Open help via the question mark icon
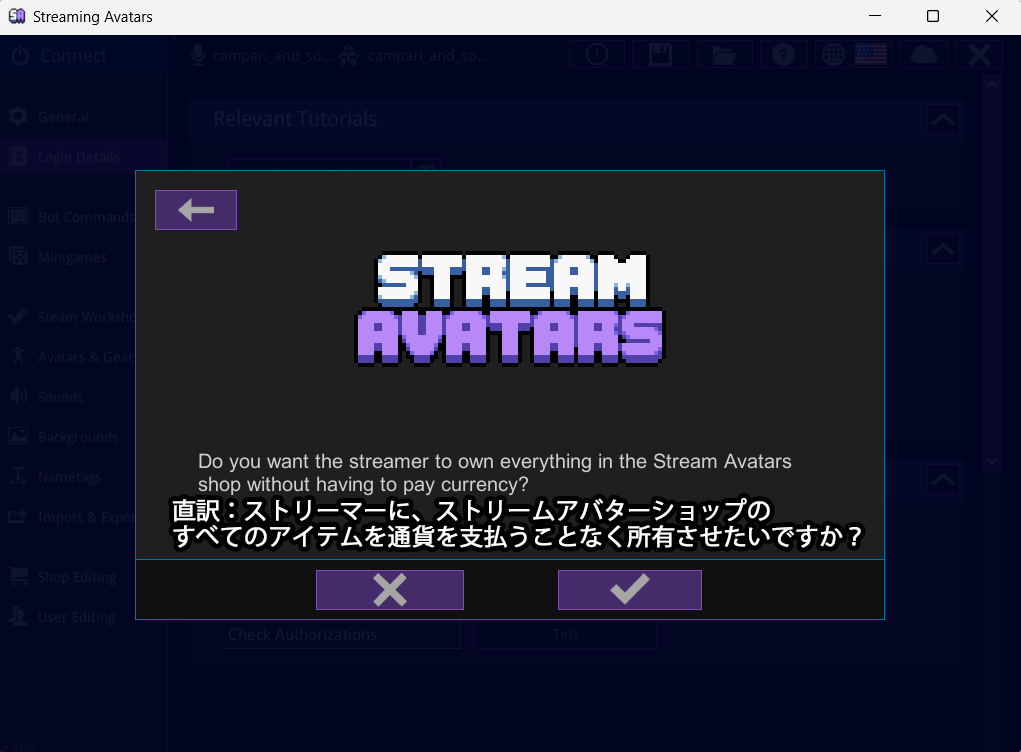This screenshot has height=752, width=1021. [x=783, y=54]
